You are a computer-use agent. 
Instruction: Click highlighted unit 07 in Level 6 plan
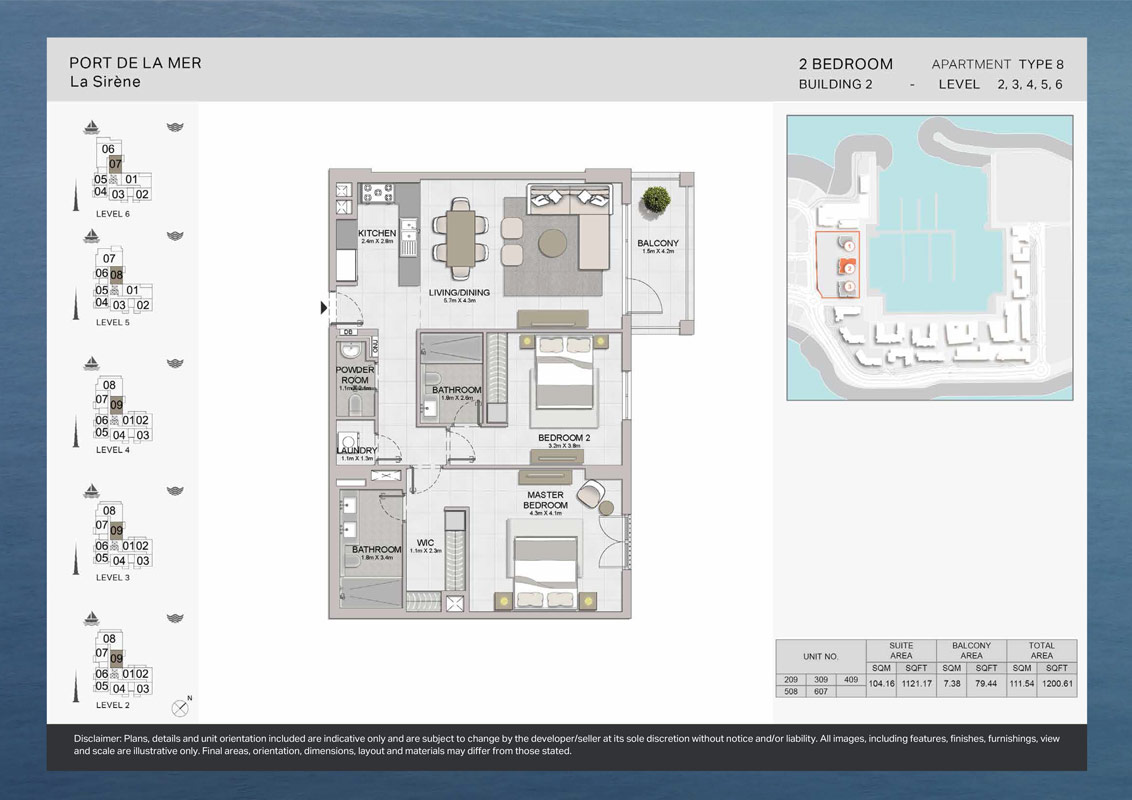[x=116, y=164]
